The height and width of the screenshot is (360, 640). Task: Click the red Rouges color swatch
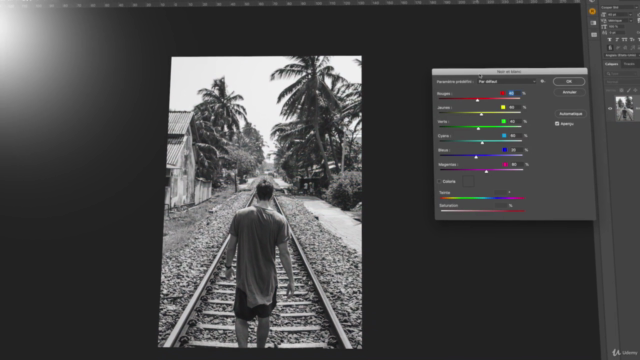[502, 93]
